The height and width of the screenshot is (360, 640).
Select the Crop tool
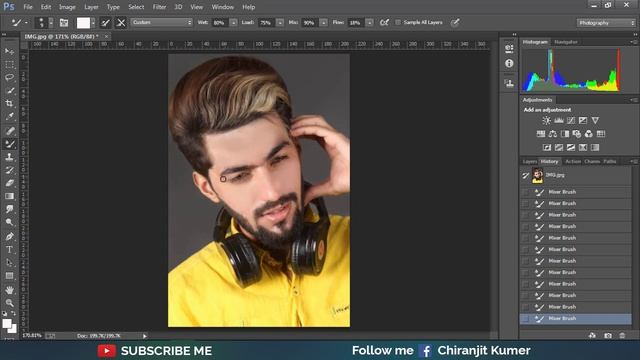tap(9, 103)
